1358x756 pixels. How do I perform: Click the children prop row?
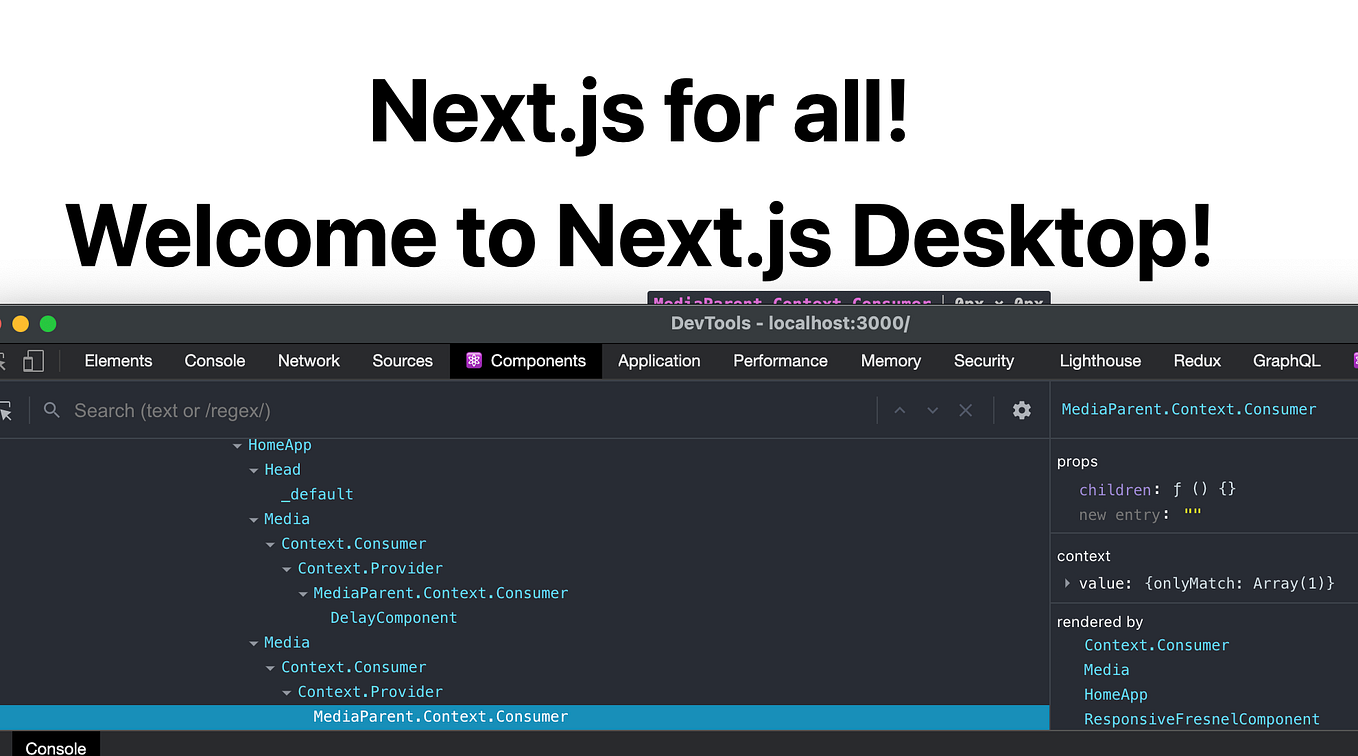coord(1158,490)
